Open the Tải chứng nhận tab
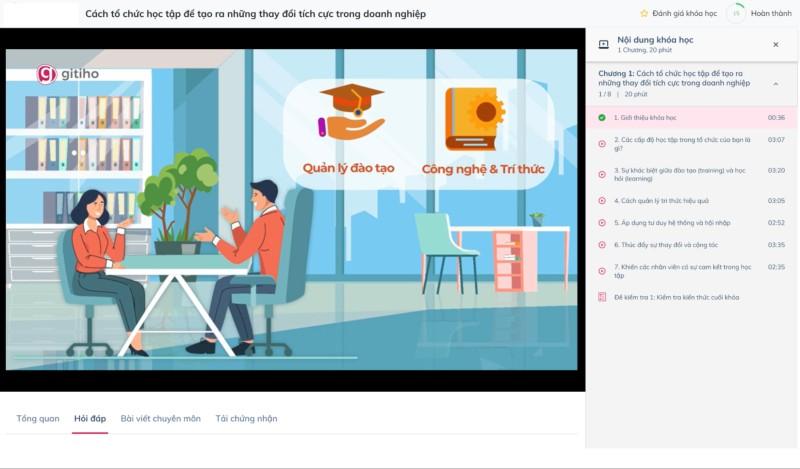 (246, 418)
